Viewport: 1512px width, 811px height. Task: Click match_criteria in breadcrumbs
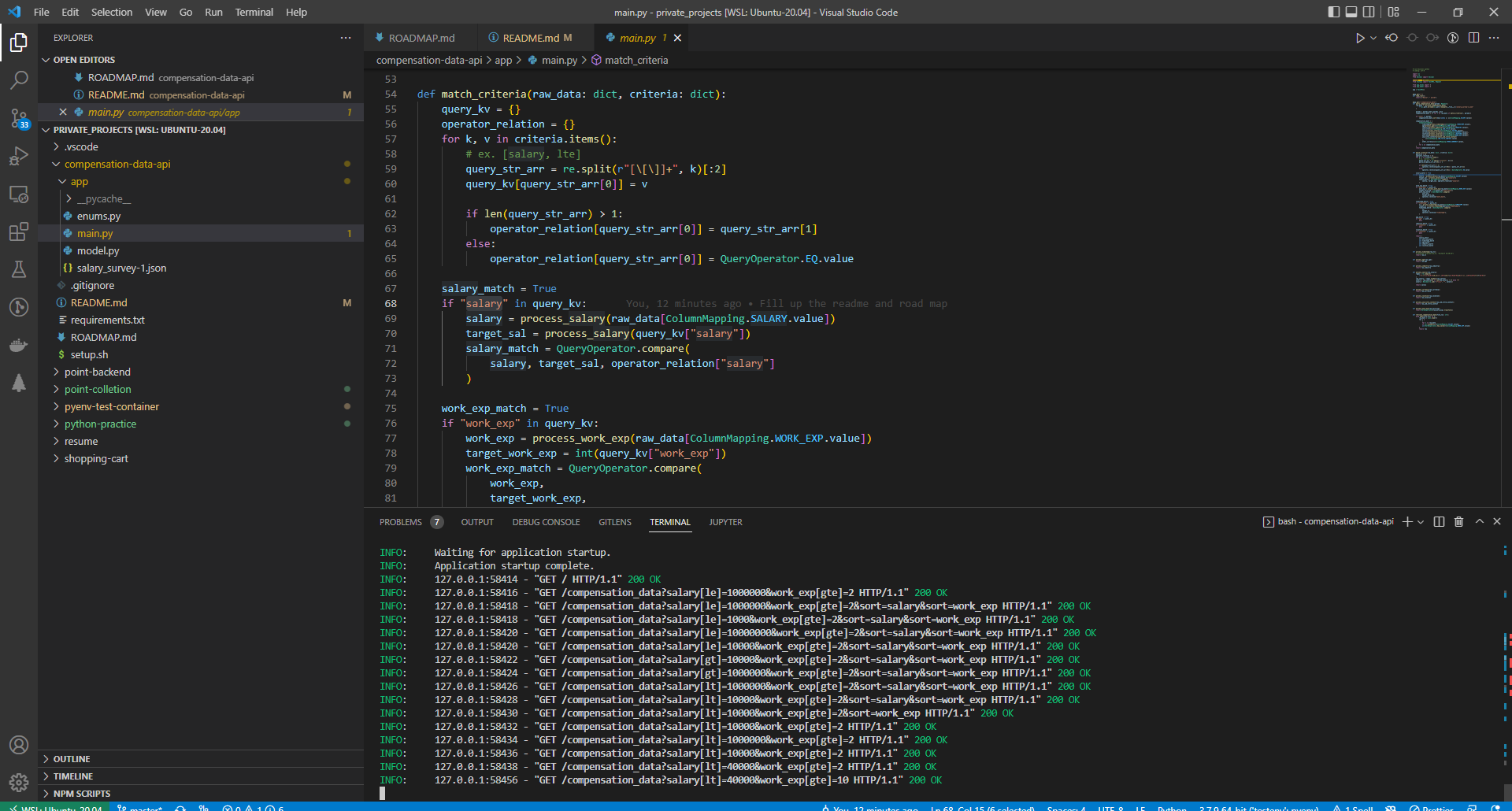pyautogui.click(x=636, y=60)
